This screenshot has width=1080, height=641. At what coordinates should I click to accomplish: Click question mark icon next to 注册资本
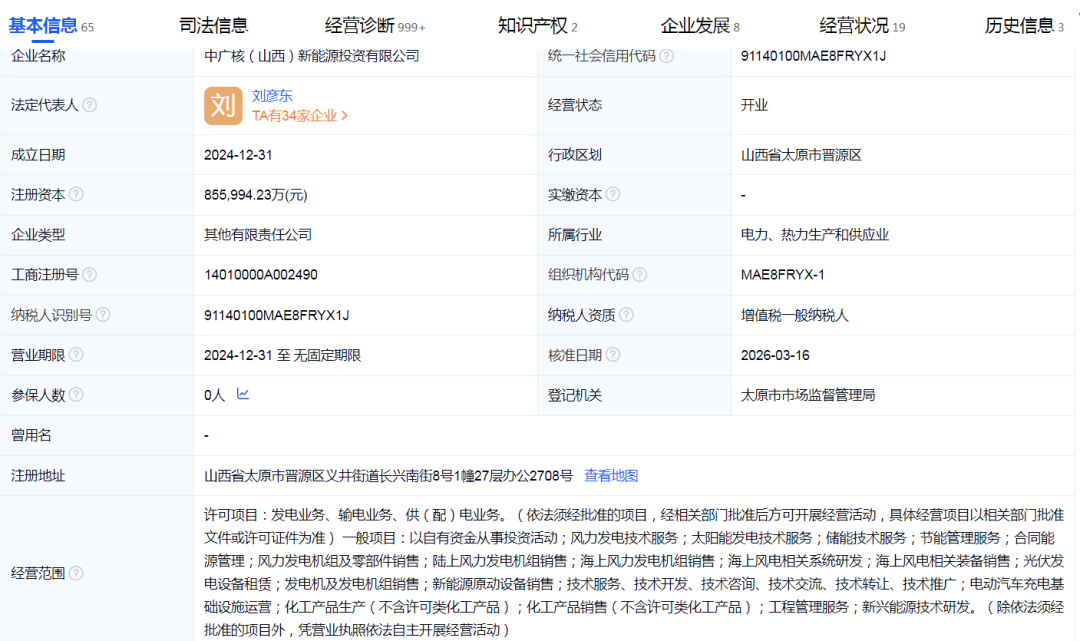tap(76, 195)
